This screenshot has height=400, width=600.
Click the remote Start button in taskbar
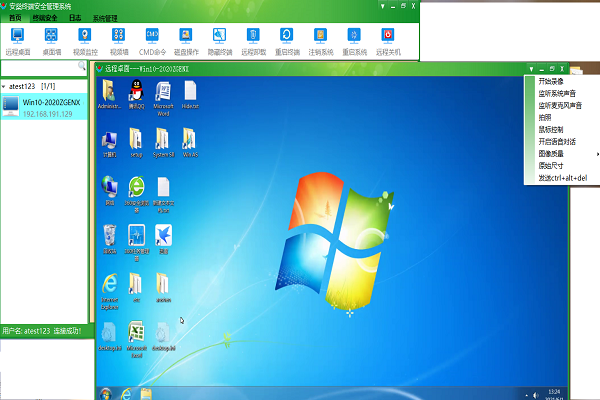(x=106, y=393)
